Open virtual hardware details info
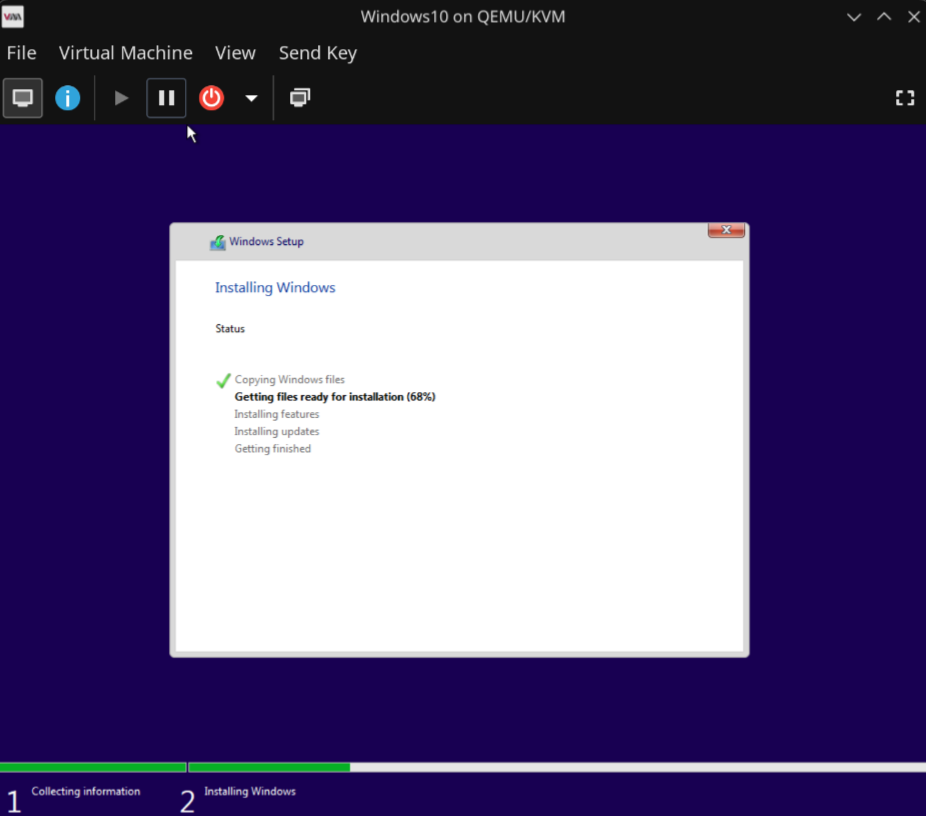This screenshot has width=926, height=816. click(x=67, y=98)
